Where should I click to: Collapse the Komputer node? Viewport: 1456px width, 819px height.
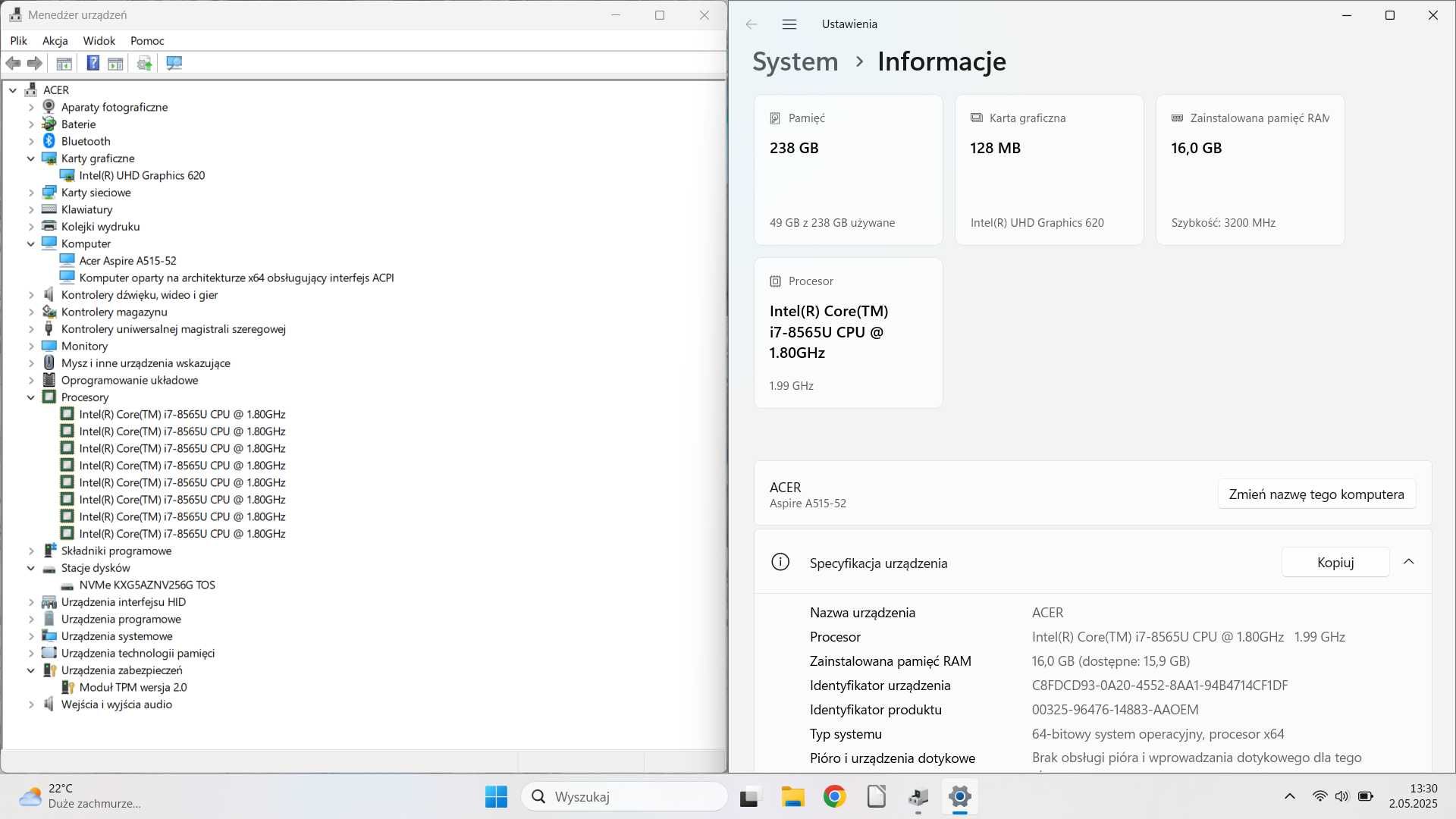click(31, 243)
